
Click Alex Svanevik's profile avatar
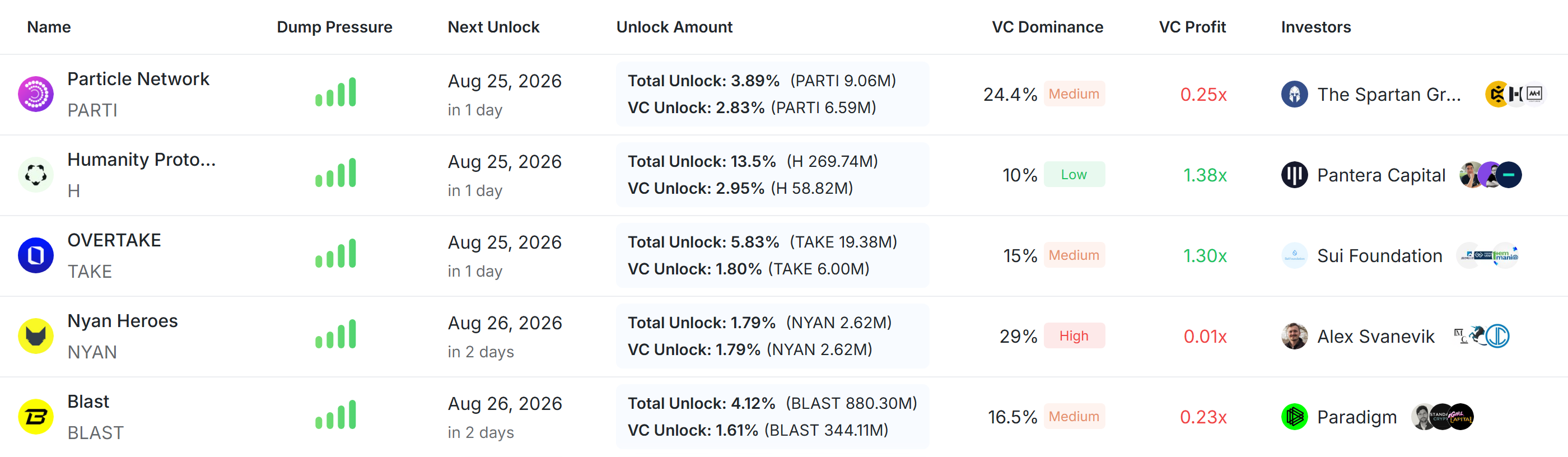coord(1294,337)
